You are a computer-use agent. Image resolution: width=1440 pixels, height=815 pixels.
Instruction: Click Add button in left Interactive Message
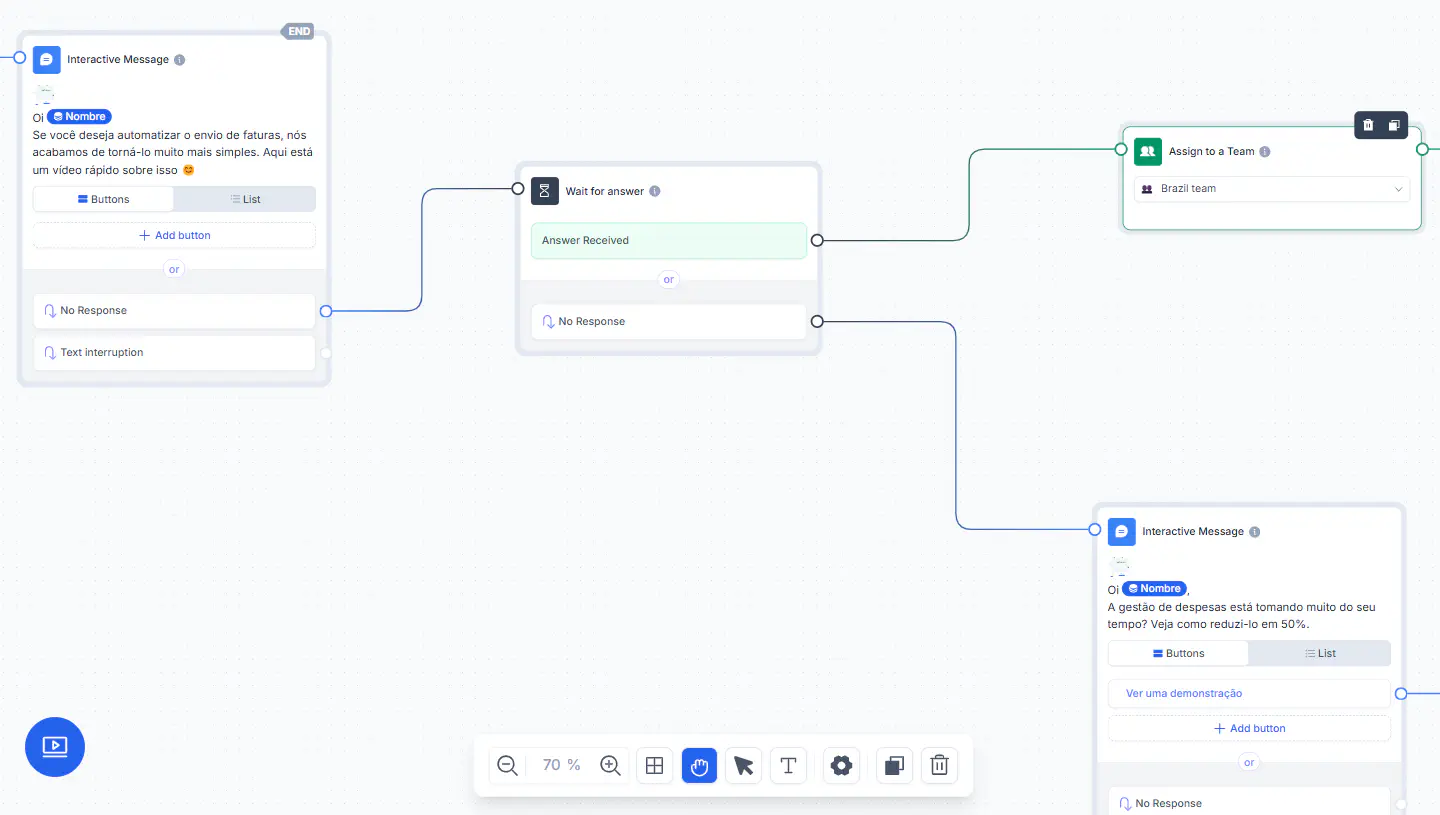tap(174, 235)
